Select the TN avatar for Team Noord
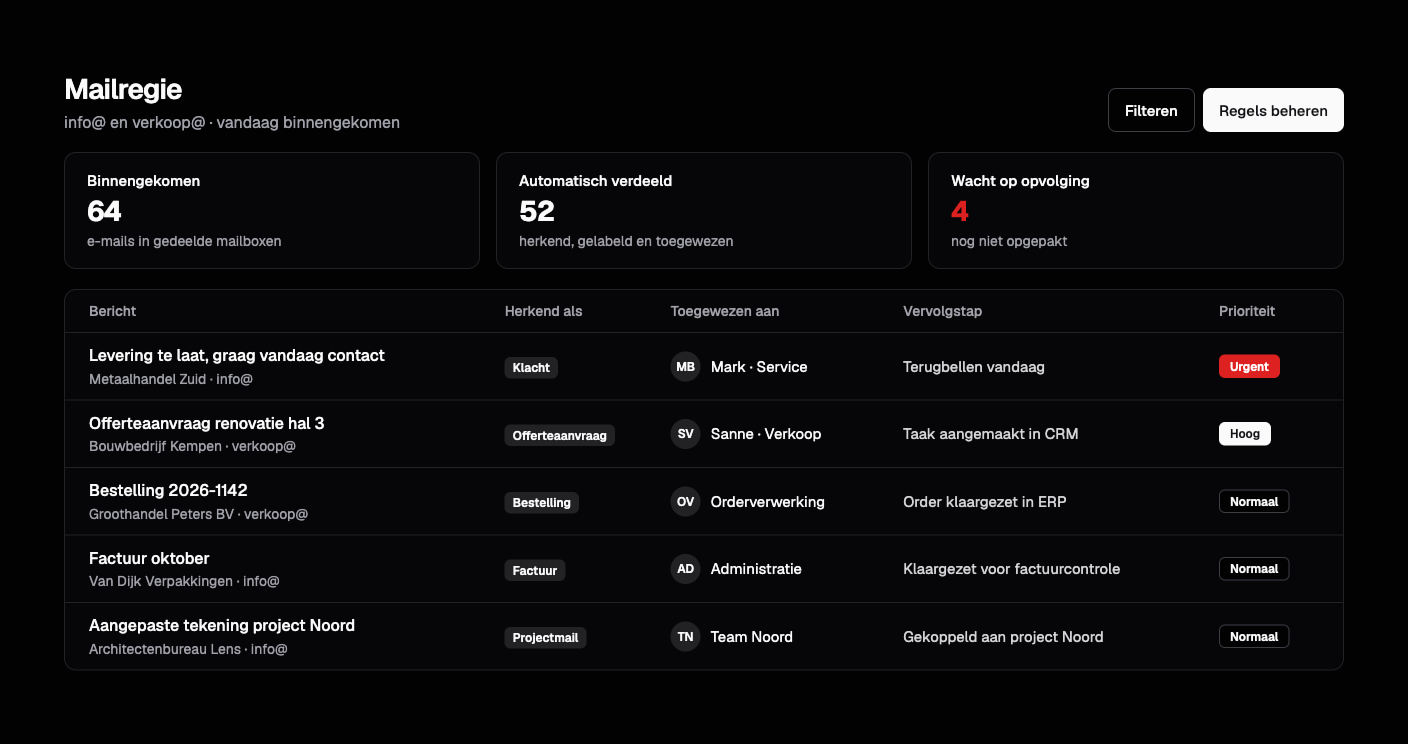The width and height of the screenshot is (1408, 744). pyautogui.click(x=685, y=637)
